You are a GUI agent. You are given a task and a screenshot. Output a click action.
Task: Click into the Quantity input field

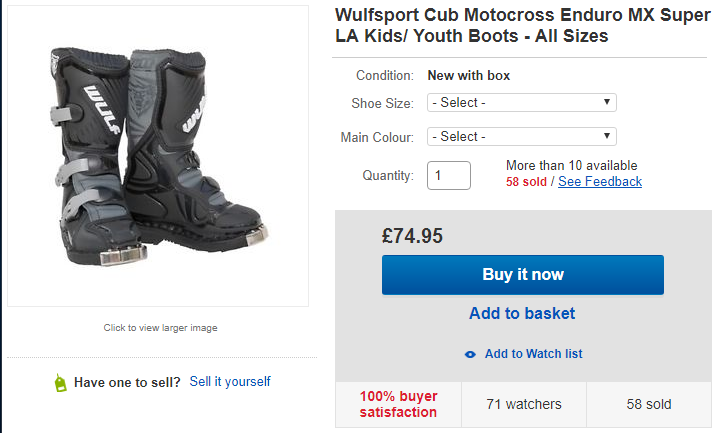(449, 175)
